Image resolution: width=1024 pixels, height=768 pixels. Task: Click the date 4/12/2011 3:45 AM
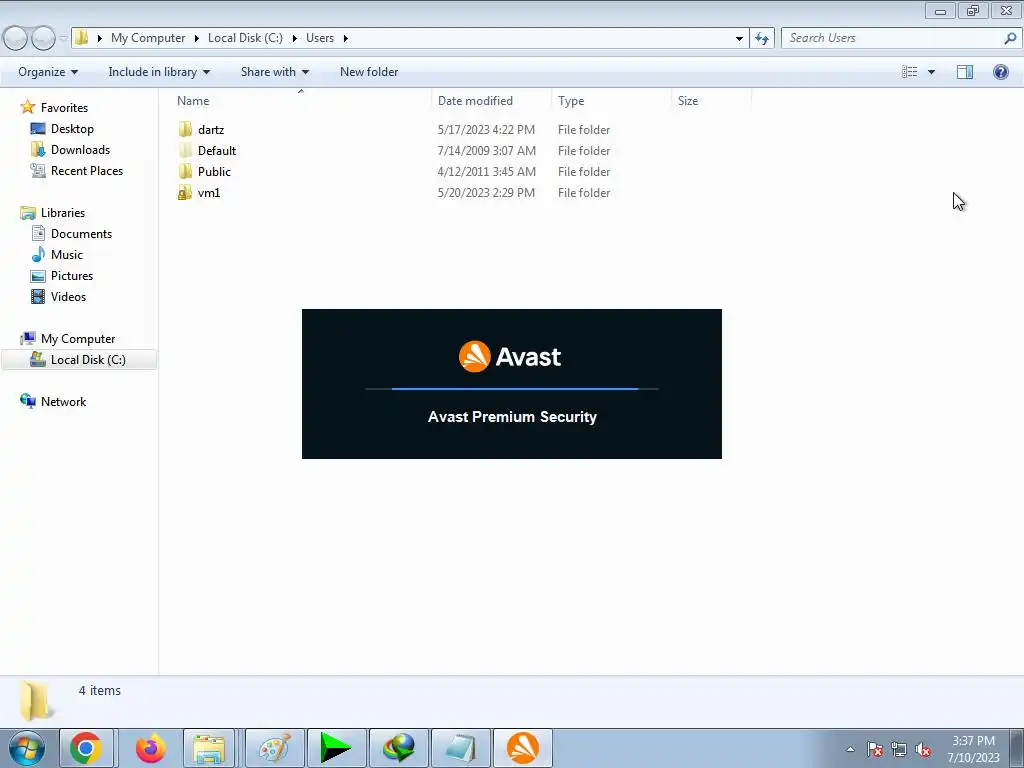click(x=487, y=172)
